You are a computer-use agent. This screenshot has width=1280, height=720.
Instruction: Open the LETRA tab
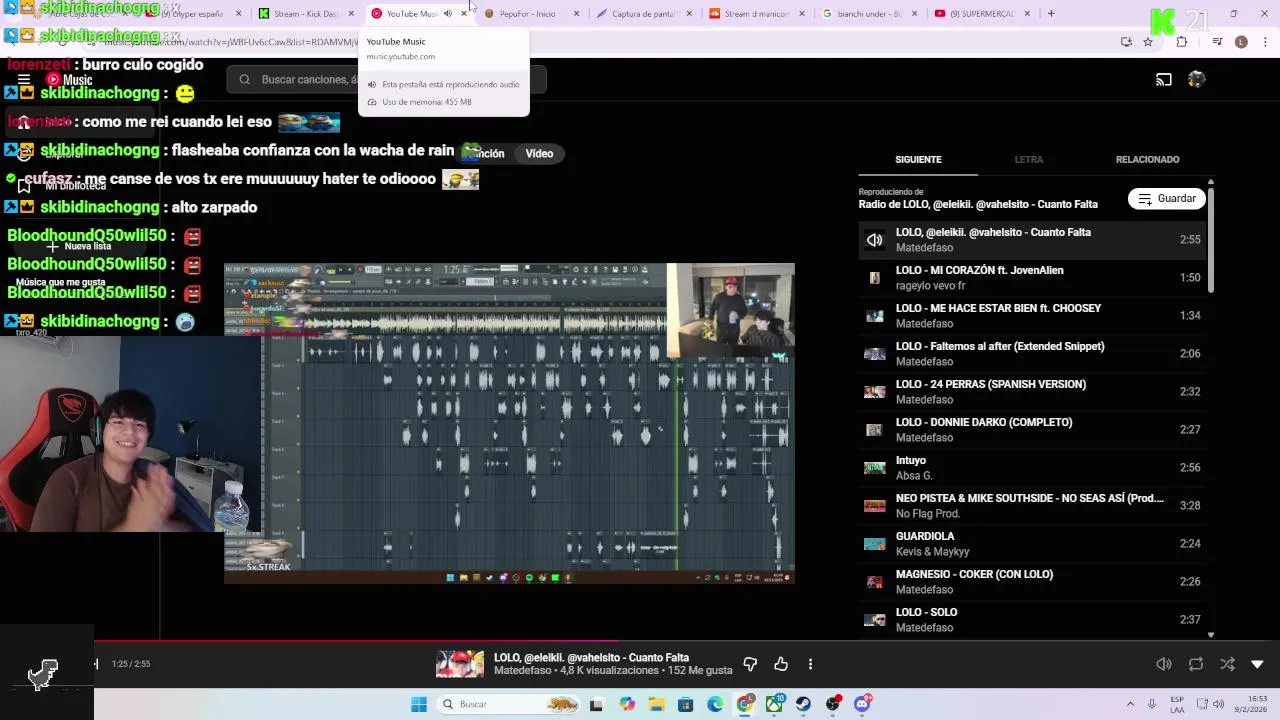(1028, 159)
